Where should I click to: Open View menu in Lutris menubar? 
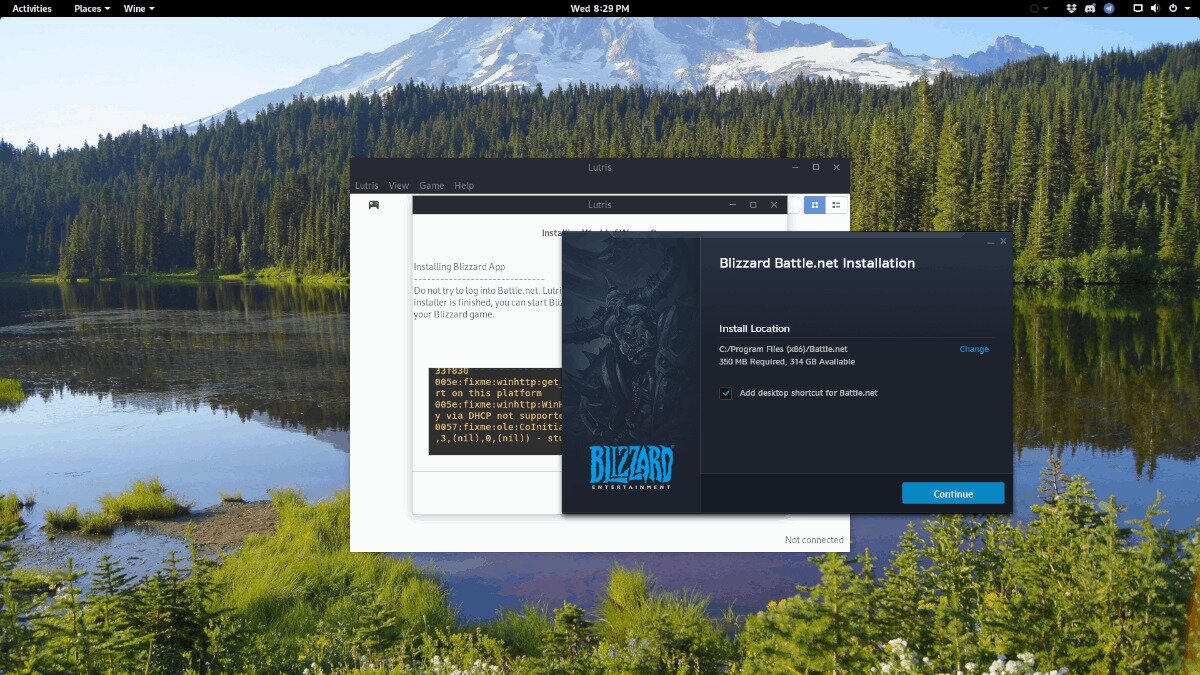[x=398, y=186]
